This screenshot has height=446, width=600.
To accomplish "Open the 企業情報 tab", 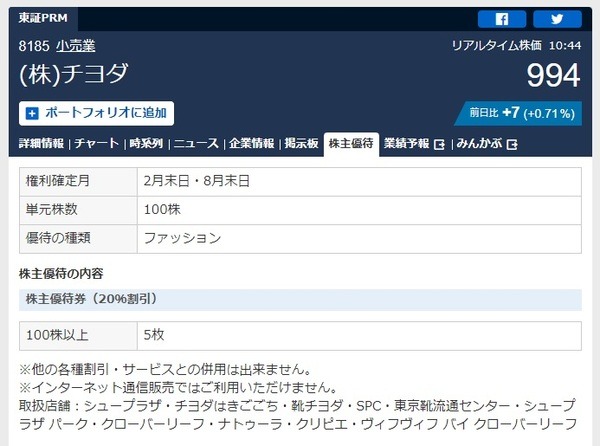I will 252,143.
